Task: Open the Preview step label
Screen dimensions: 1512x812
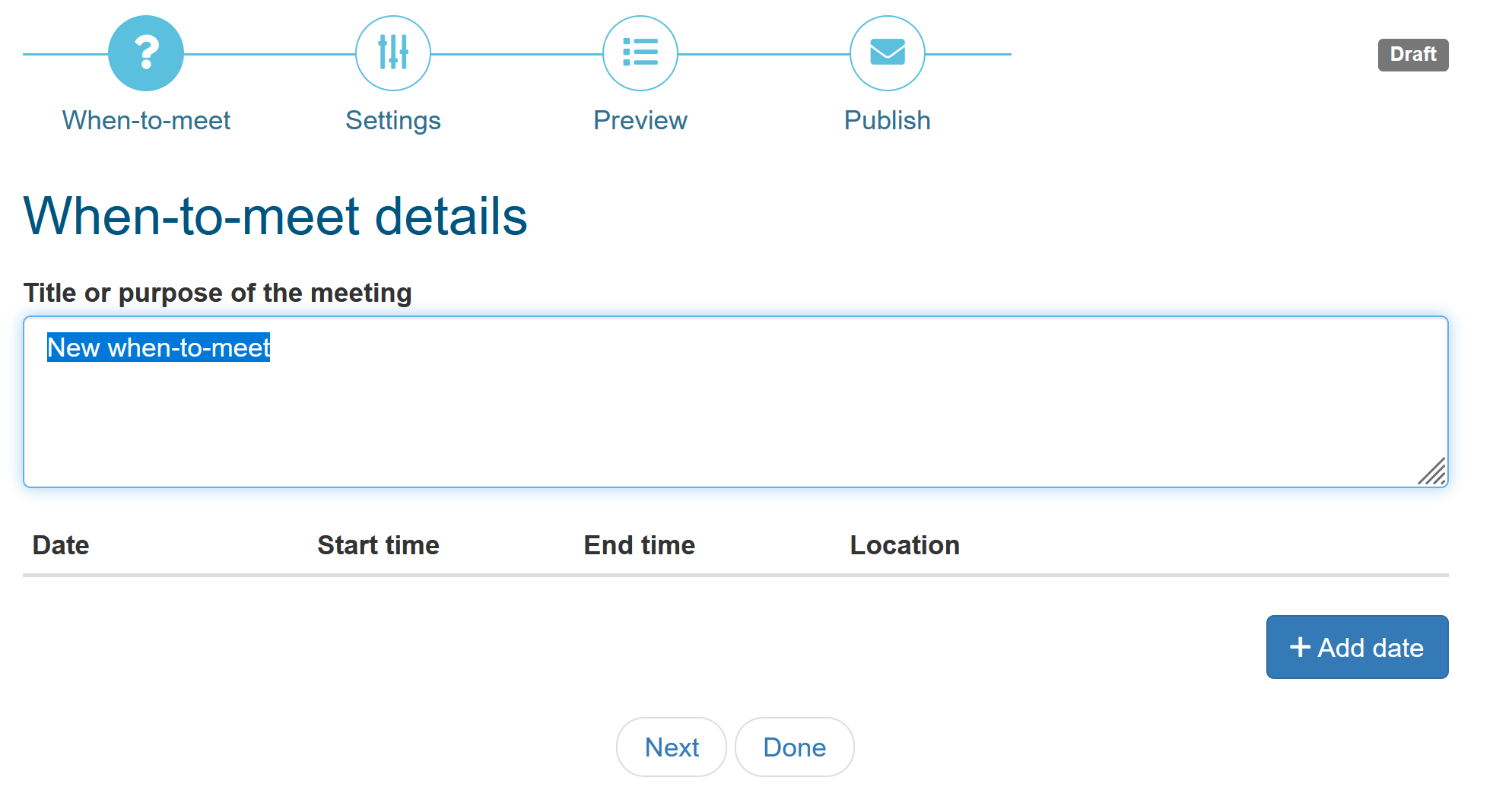Action: tap(640, 120)
